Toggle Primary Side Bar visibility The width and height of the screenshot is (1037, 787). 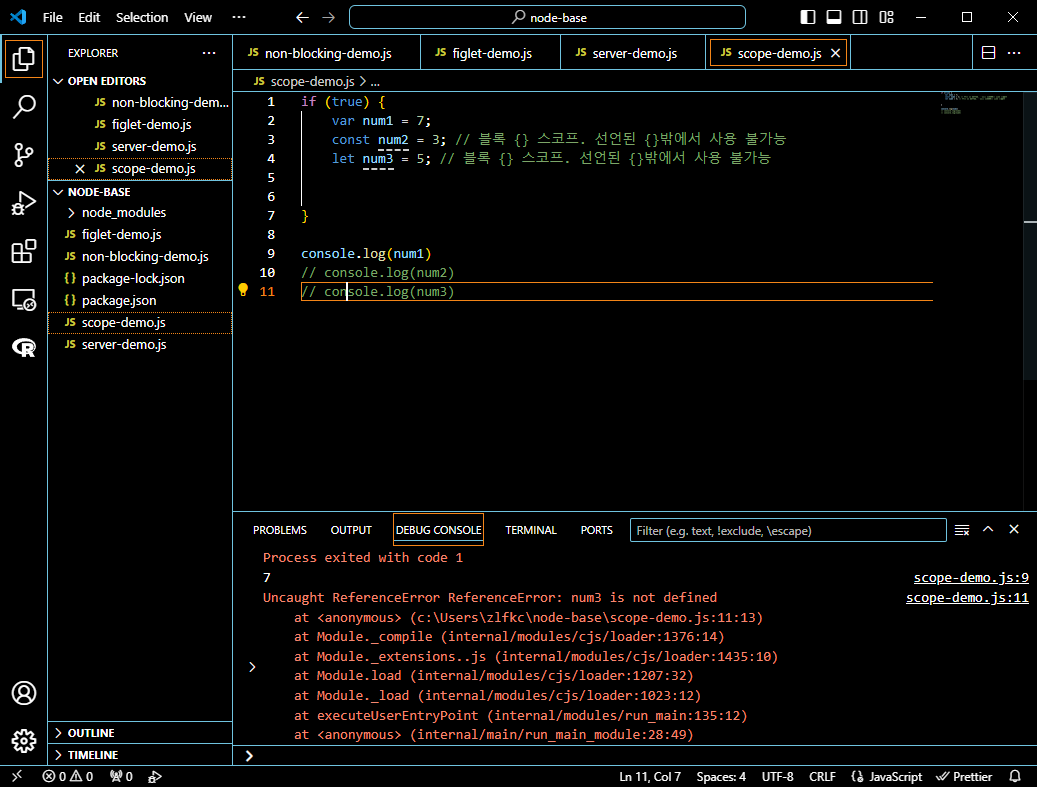(808, 17)
